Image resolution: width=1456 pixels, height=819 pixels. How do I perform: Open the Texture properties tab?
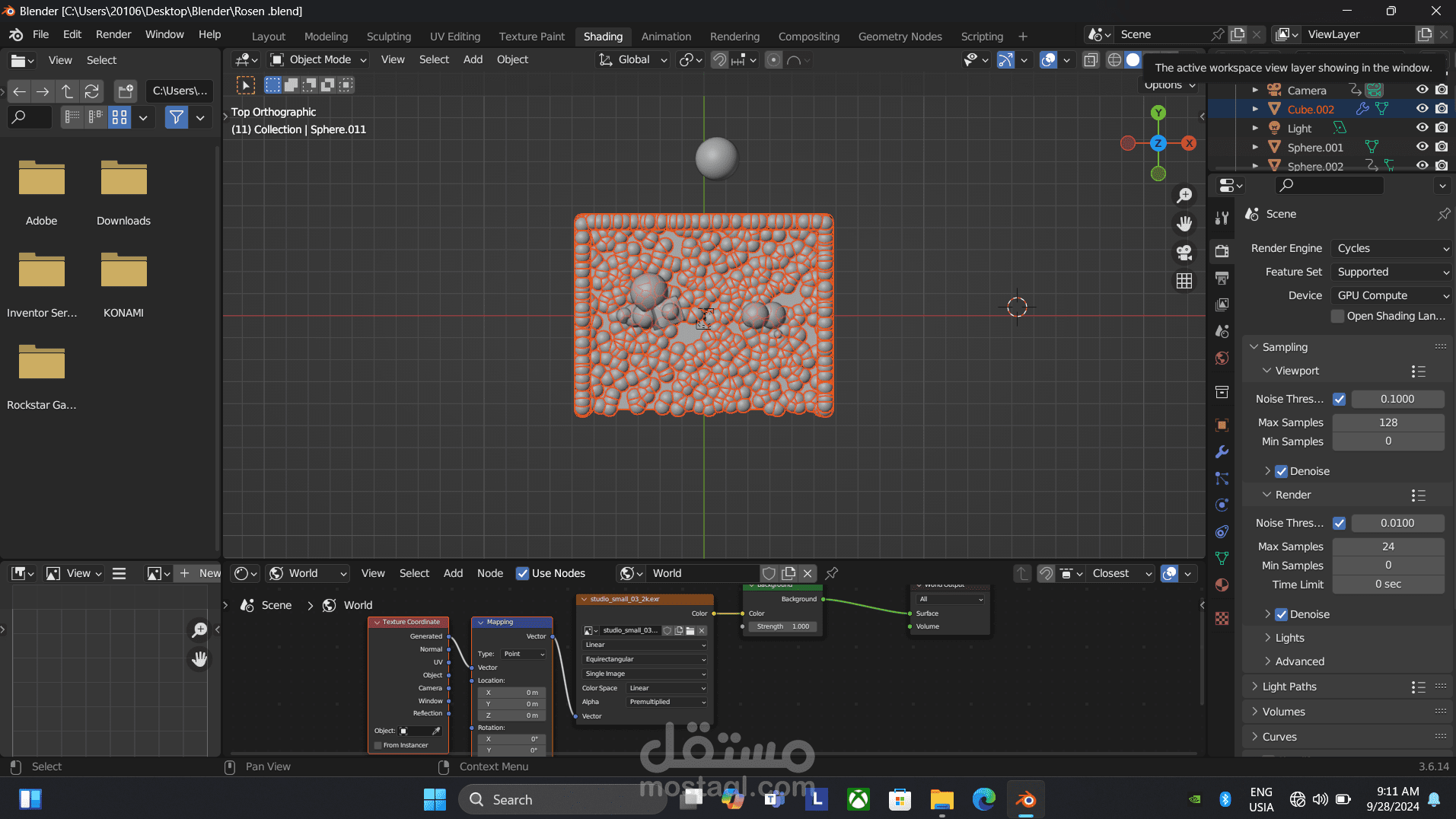(1222, 618)
